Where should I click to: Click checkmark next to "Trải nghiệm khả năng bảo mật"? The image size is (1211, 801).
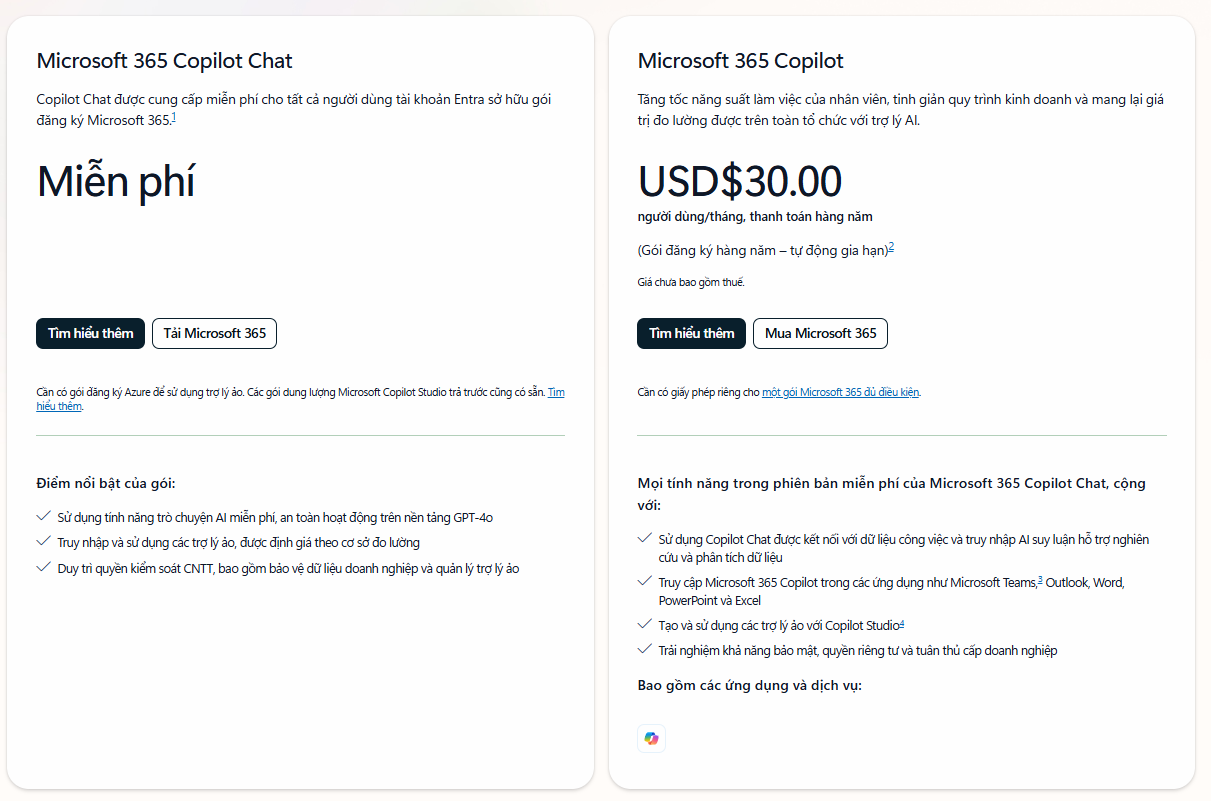click(645, 649)
